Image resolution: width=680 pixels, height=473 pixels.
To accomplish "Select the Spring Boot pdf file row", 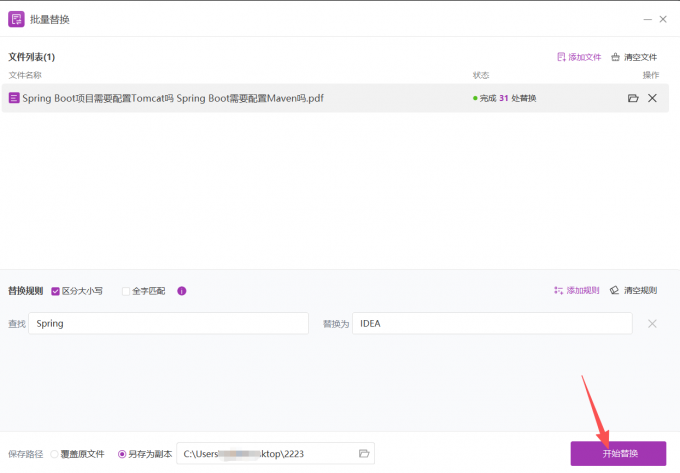I will coord(335,98).
